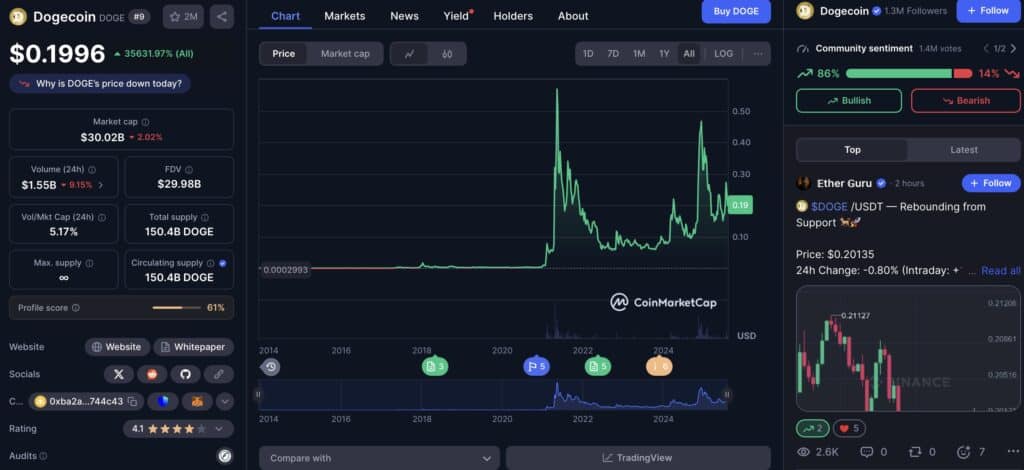
Task: Add token to MetaMask via fox icon
Action: (197, 401)
